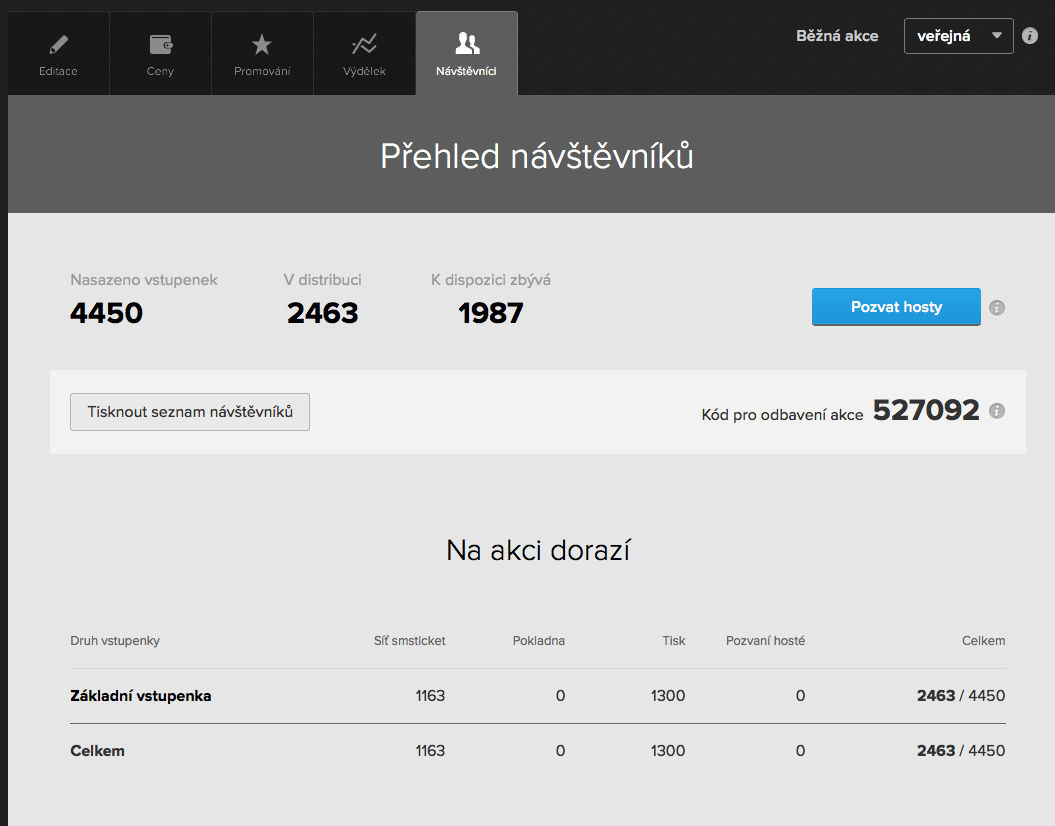This screenshot has height=826, width=1055.
Task: Select the Základní vstupenka row
Action: point(141,695)
